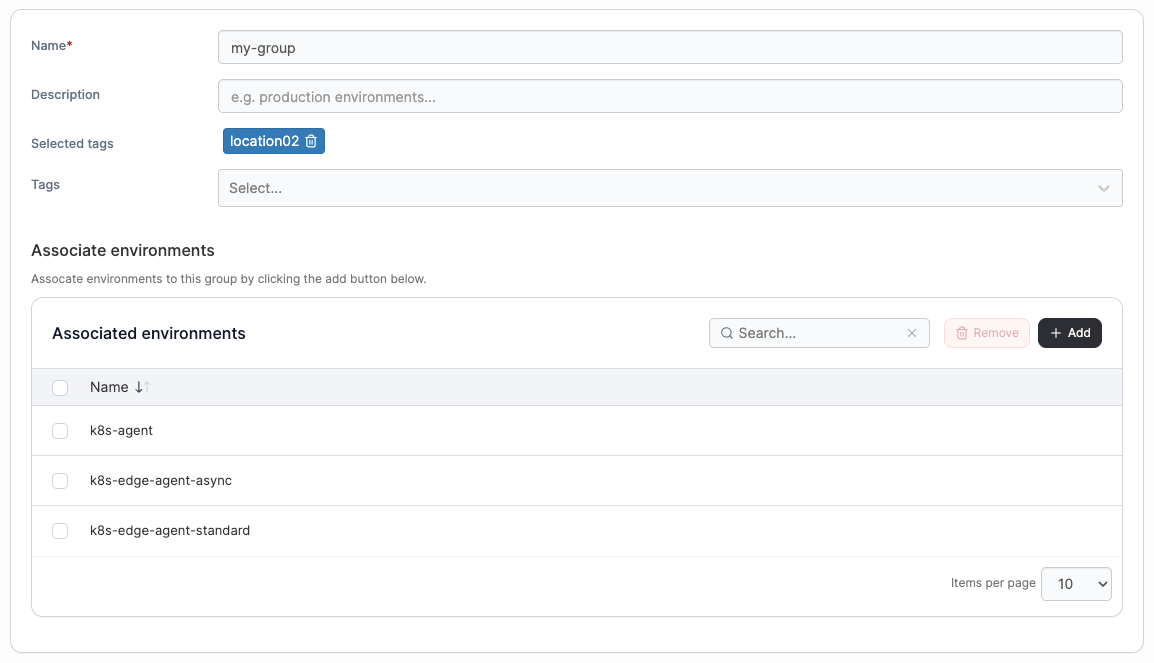1154x663 pixels.
Task: Check the k8s-agent row checkbox
Action: pyautogui.click(x=60, y=431)
